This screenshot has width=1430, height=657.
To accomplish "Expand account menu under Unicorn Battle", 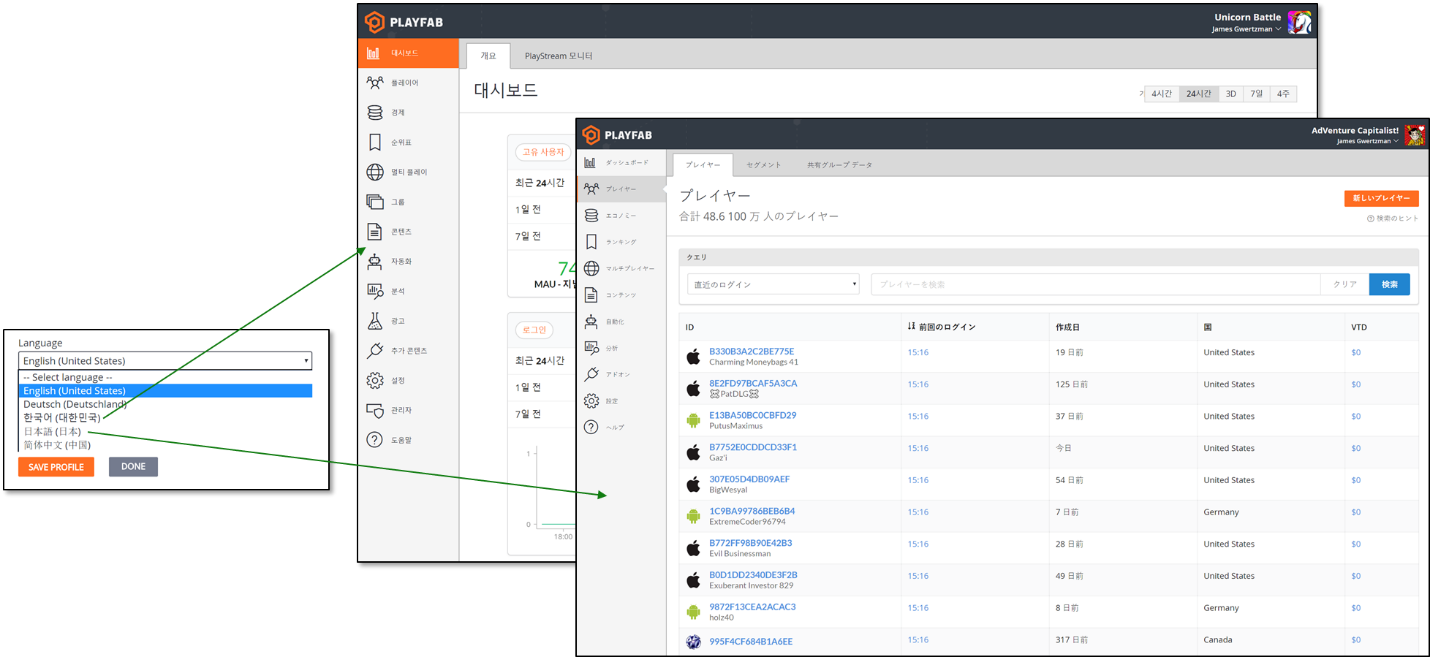I will pyautogui.click(x=1247, y=29).
